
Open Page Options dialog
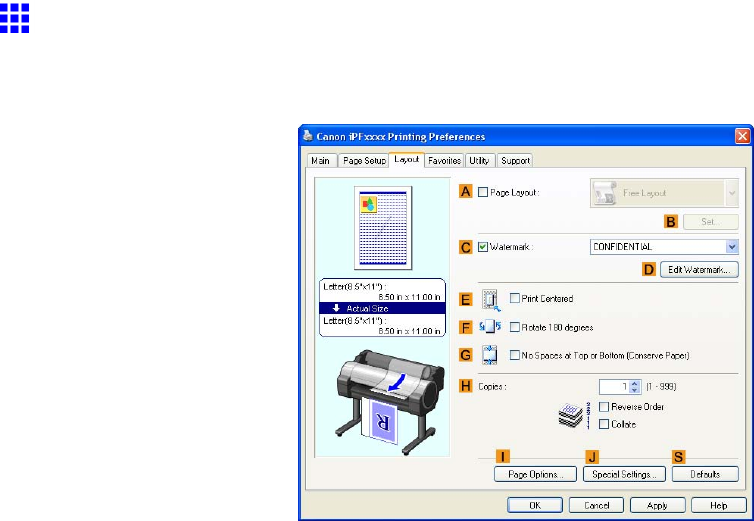535,474
